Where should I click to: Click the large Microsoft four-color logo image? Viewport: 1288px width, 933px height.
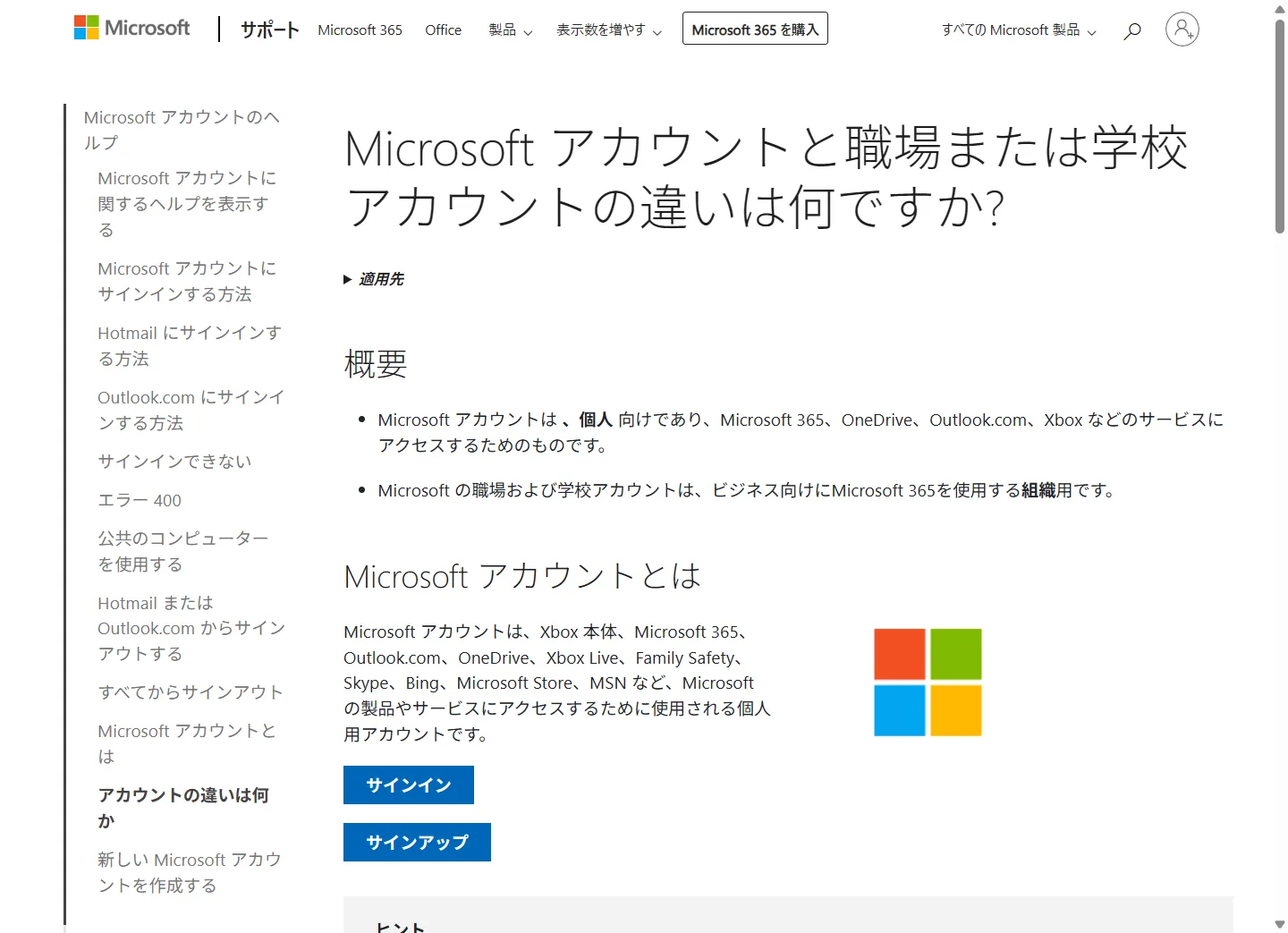click(928, 682)
